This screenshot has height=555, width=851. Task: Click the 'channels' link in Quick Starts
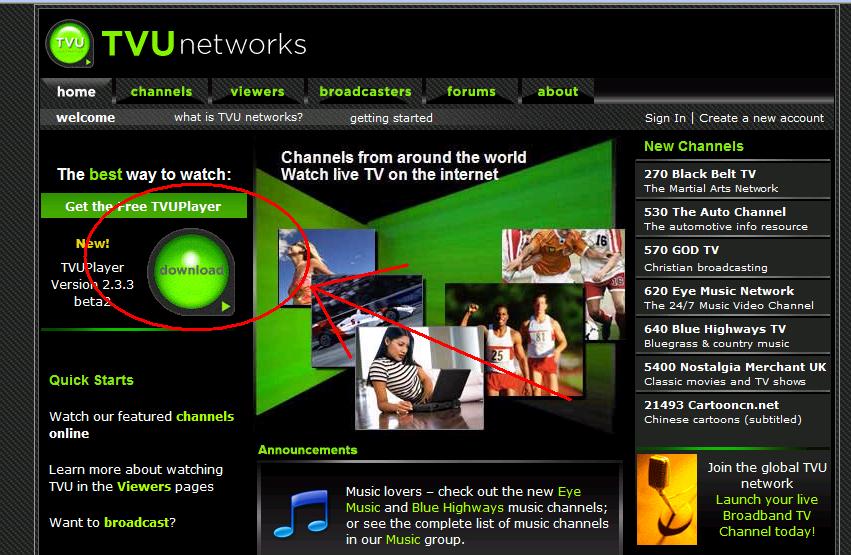point(205,416)
